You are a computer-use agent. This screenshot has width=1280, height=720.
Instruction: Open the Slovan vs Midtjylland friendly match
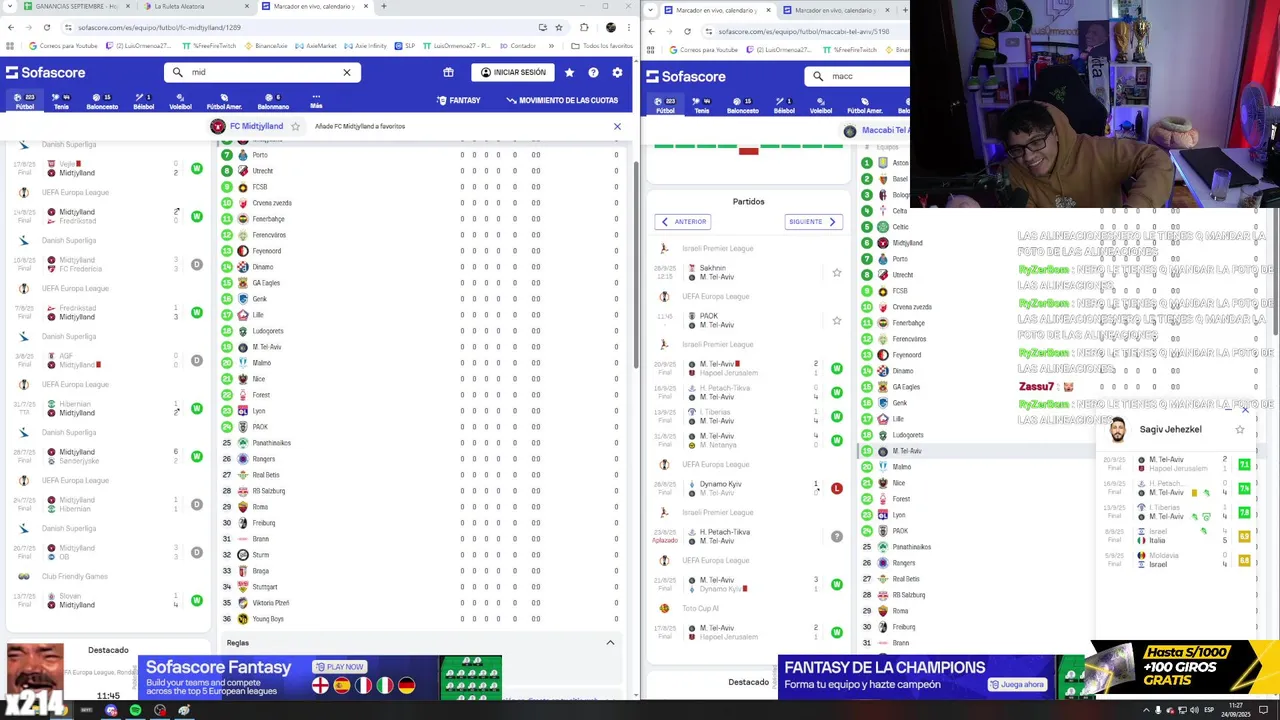(x=110, y=600)
